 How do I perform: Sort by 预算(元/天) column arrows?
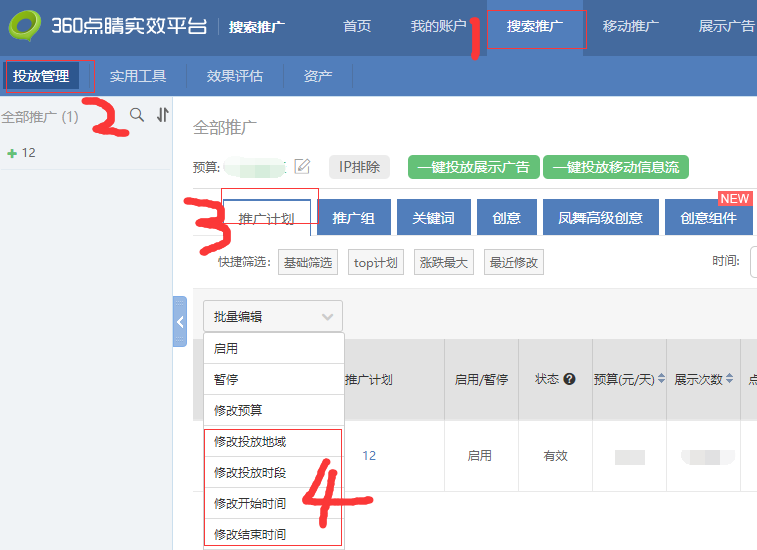[662, 380]
